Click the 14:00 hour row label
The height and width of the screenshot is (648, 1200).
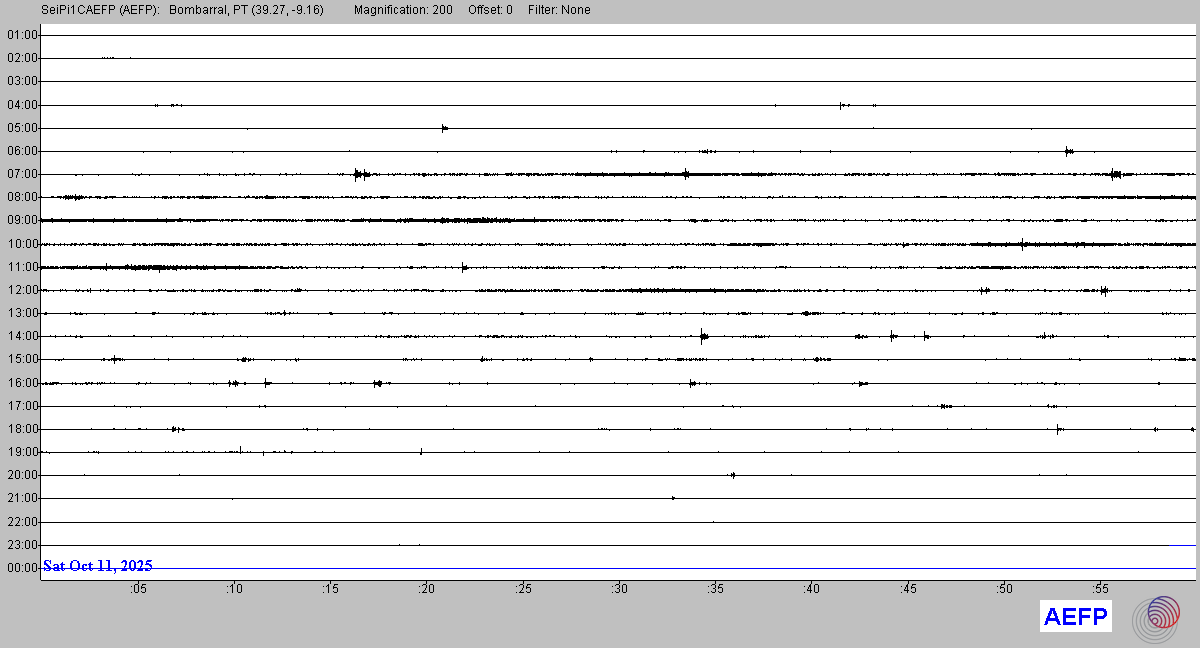point(22,336)
